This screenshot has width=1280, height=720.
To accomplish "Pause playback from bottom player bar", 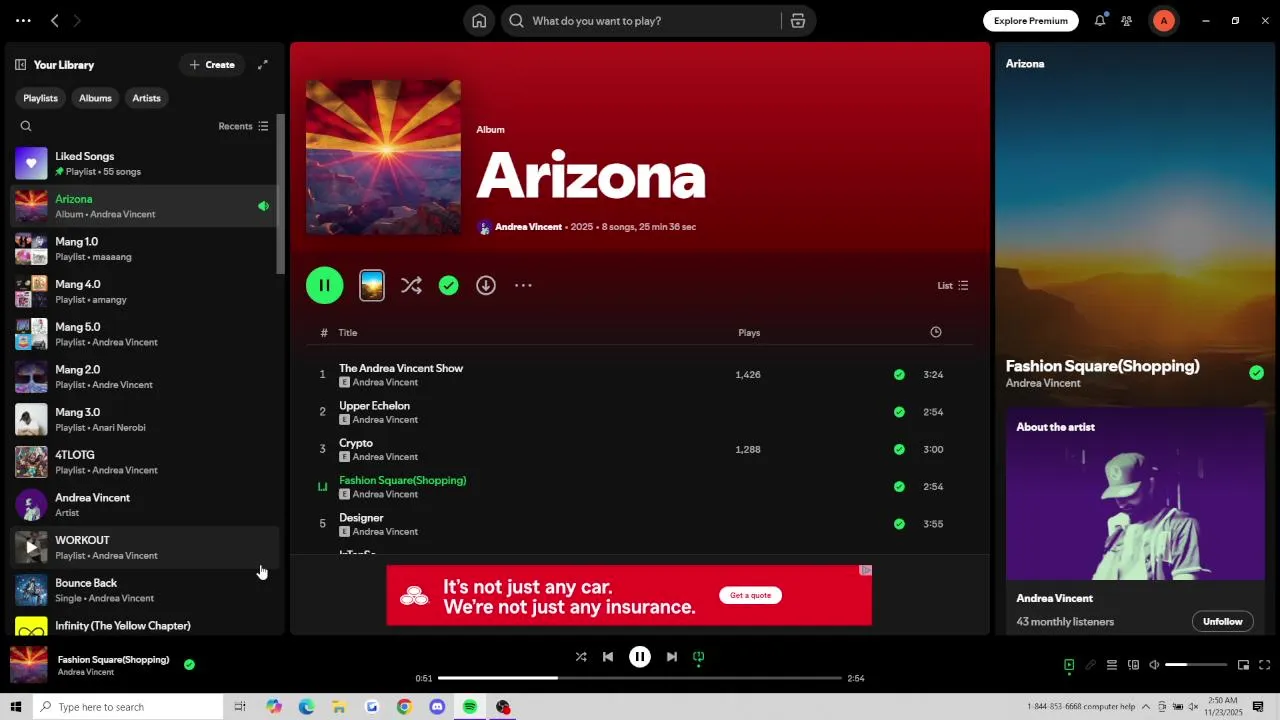I will pos(640,657).
